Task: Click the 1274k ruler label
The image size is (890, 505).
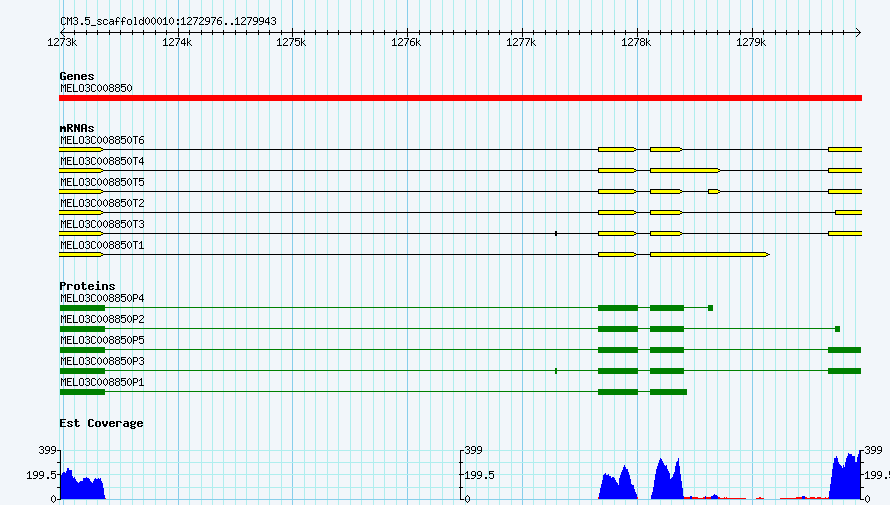Action: 177,43
